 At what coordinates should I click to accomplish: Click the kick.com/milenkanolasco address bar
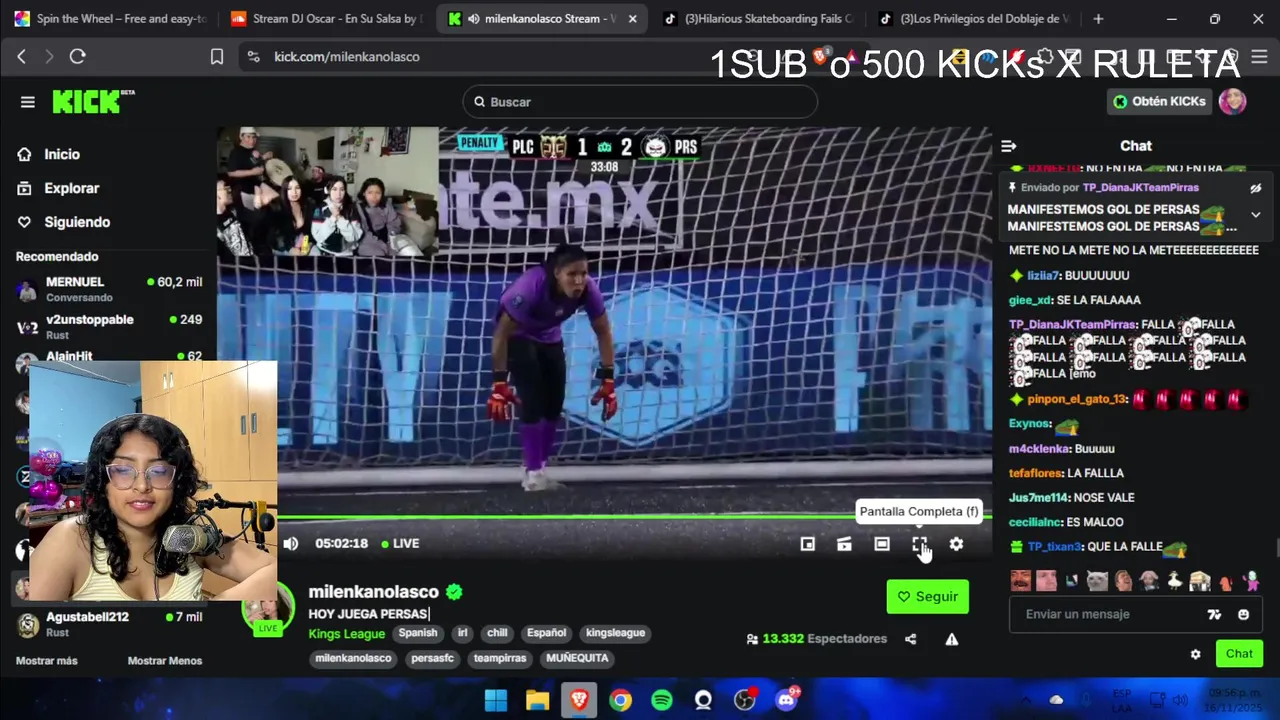(x=347, y=57)
